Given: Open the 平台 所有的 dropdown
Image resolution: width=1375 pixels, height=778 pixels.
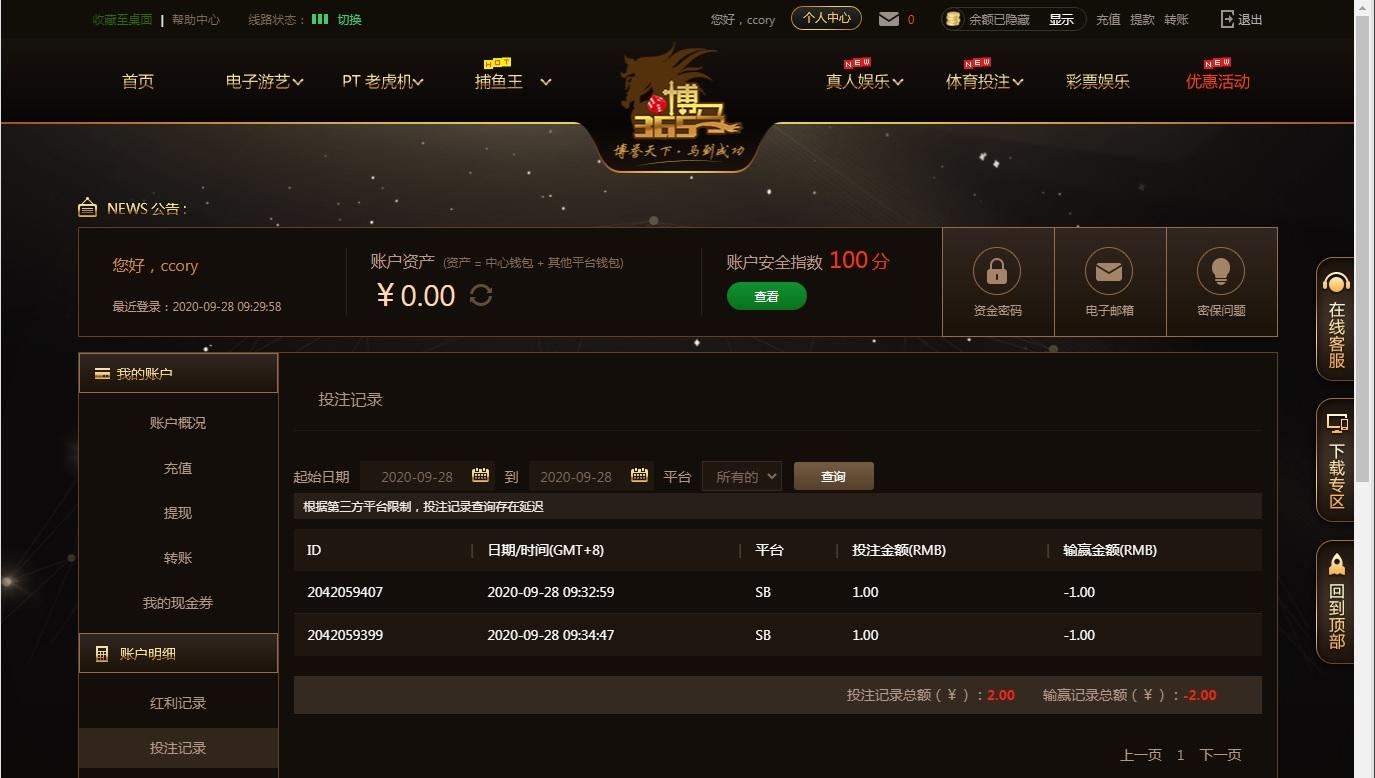Looking at the screenshot, I should click(742, 477).
